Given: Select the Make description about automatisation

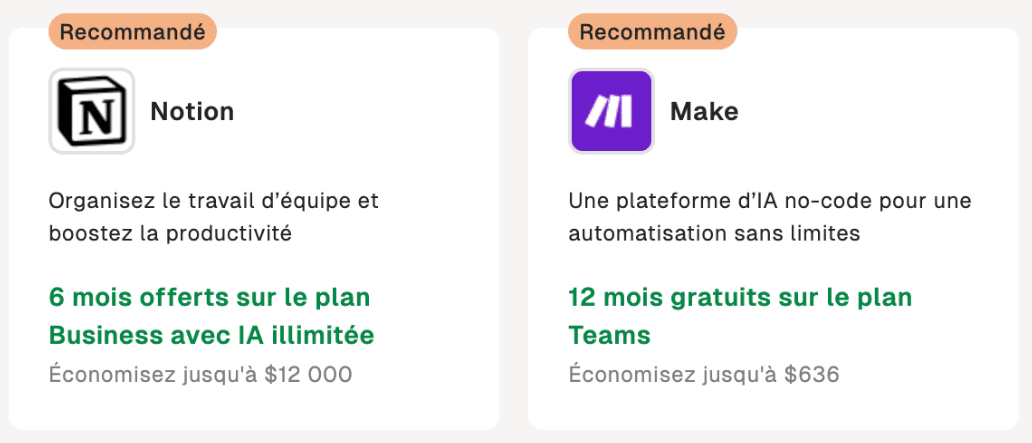Looking at the screenshot, I should pos(770,201).
